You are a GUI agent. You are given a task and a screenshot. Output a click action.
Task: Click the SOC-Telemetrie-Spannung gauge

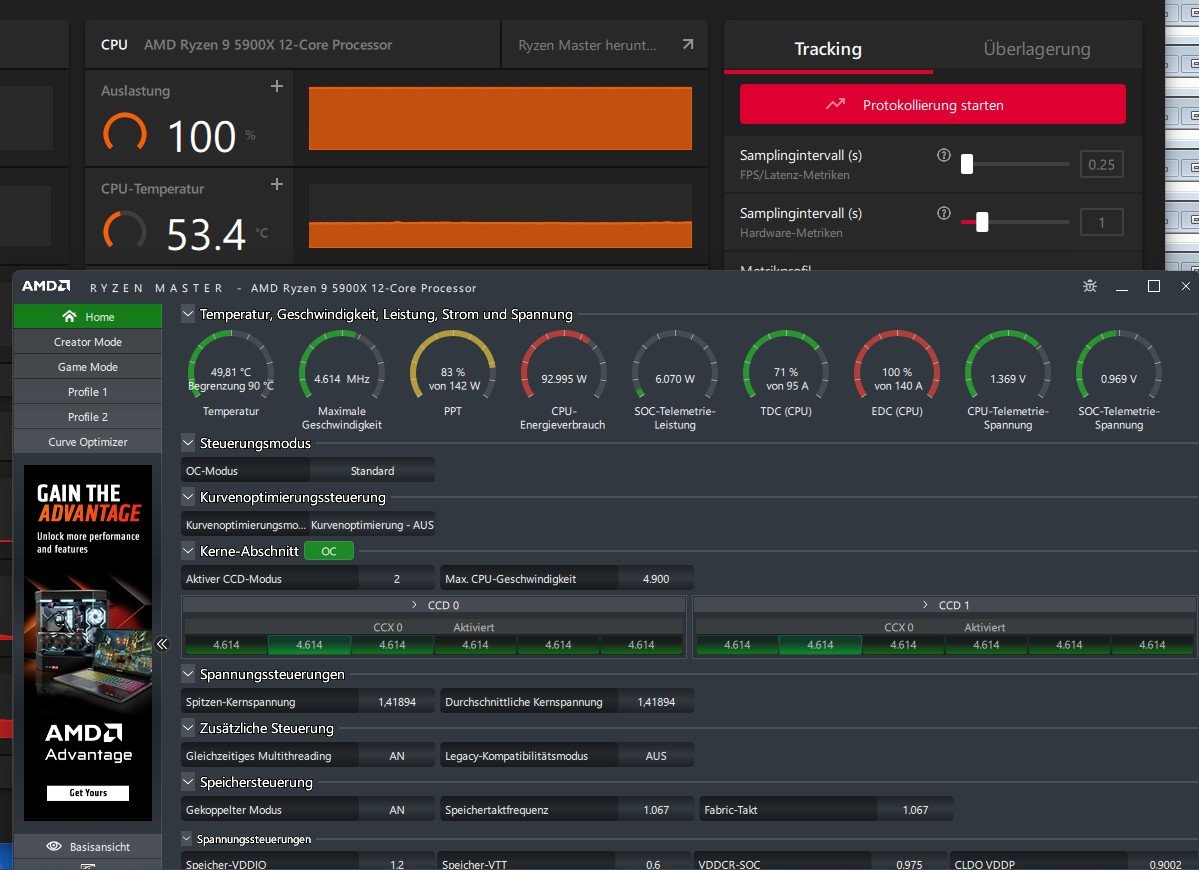tap(1119, 365)
